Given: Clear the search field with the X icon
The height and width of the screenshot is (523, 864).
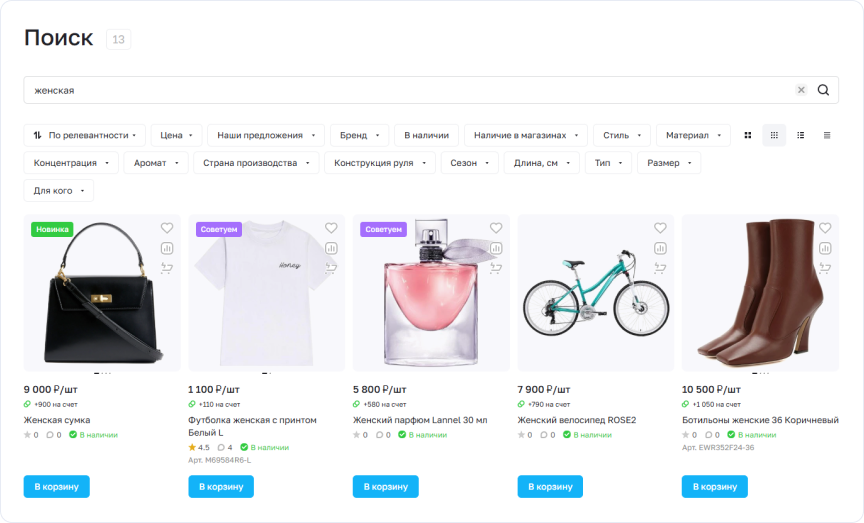Looking at the screenshot, I should point(801,90).
